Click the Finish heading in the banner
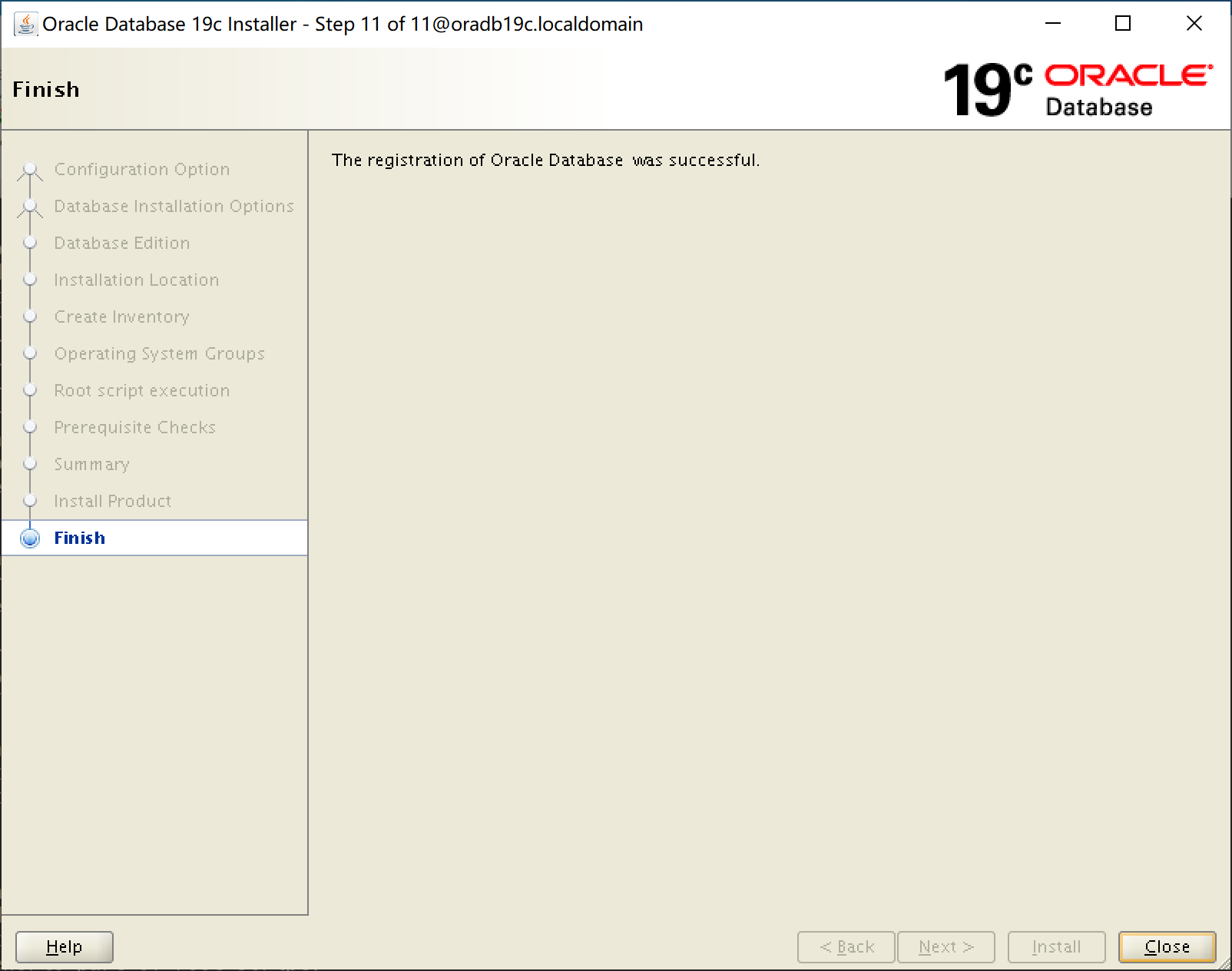The height and width of the screenshot is (971, 1232). coord(46,90)
